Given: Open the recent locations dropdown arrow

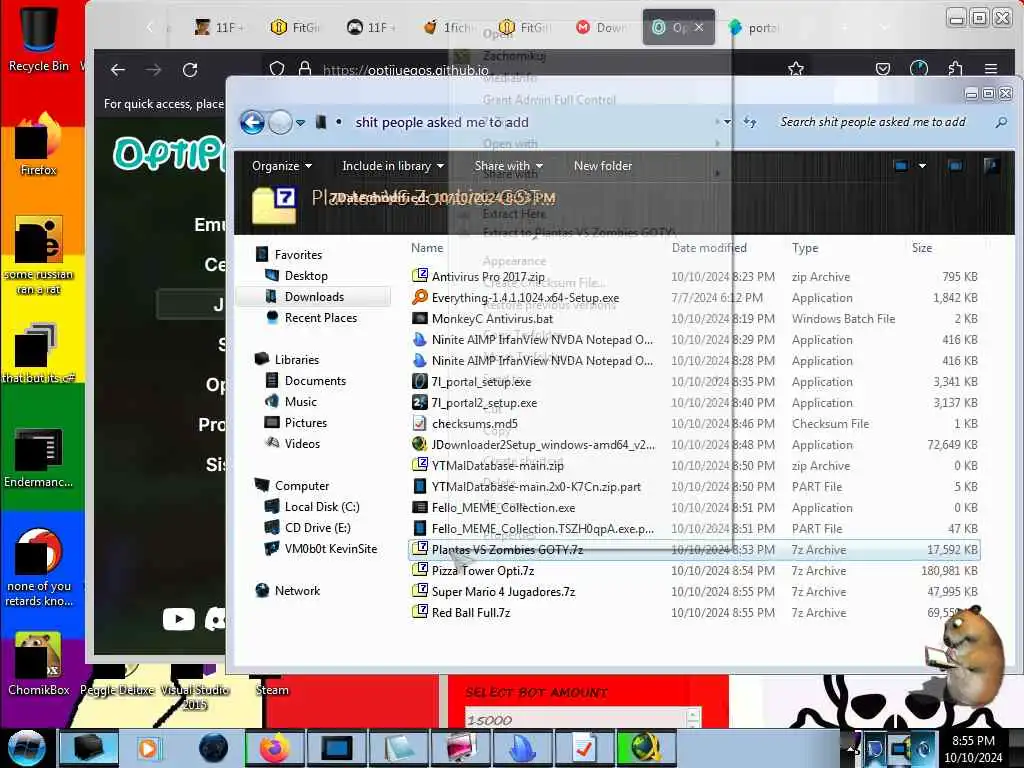Looking at the screenshot, I should click(x=300, y=122).
